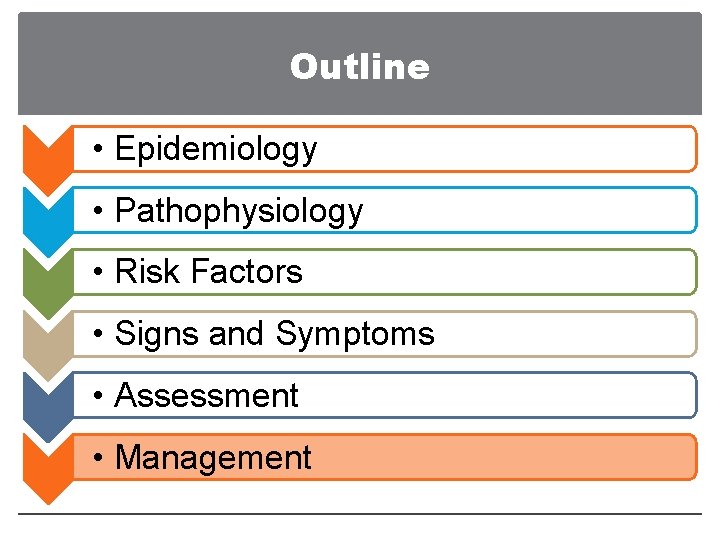Click the blank right area of Pathophysiology box
Viewport: 720px width, 540px height.
click(x=560, y=211)
